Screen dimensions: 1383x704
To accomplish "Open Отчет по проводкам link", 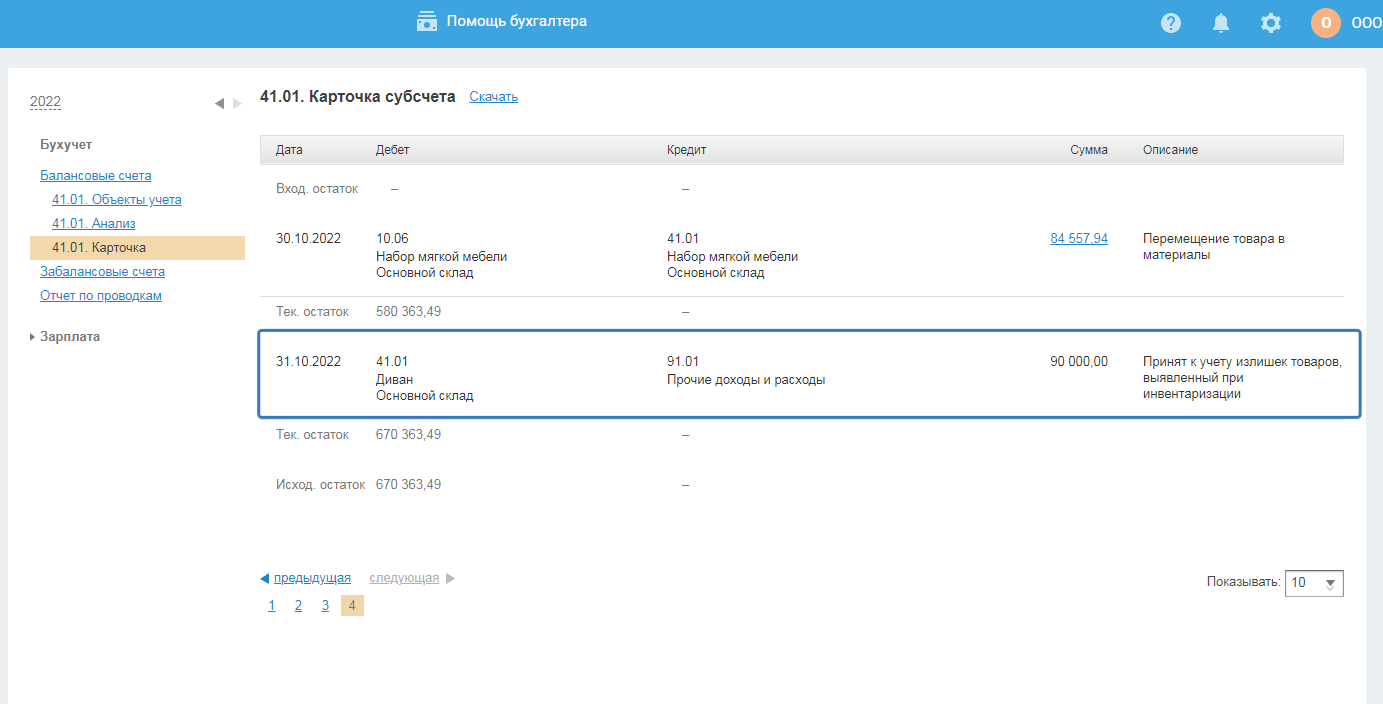I will (100, 296).
